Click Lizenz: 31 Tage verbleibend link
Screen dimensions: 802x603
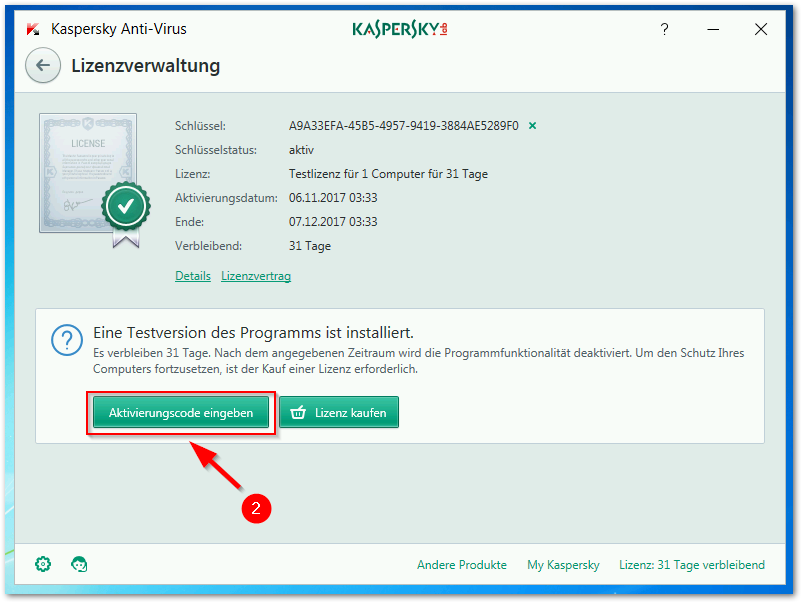692,565
